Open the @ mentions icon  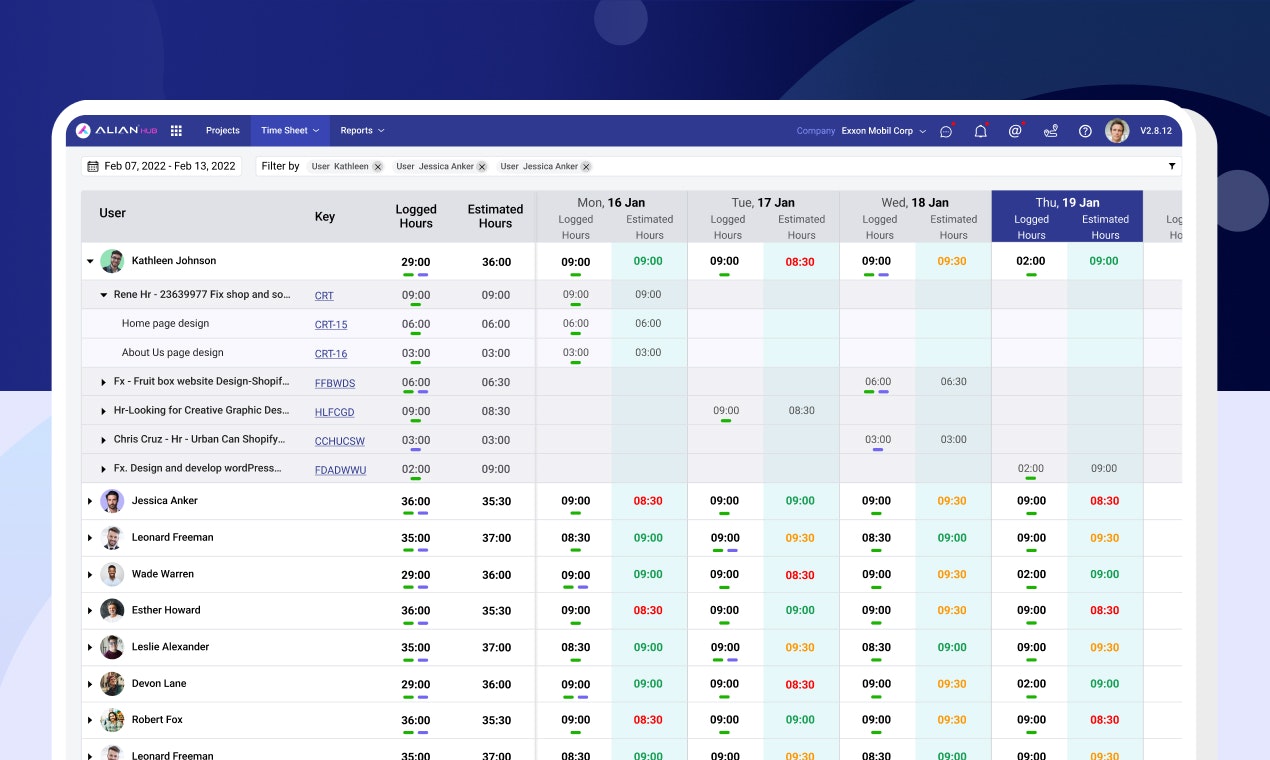coord(1015,131)
